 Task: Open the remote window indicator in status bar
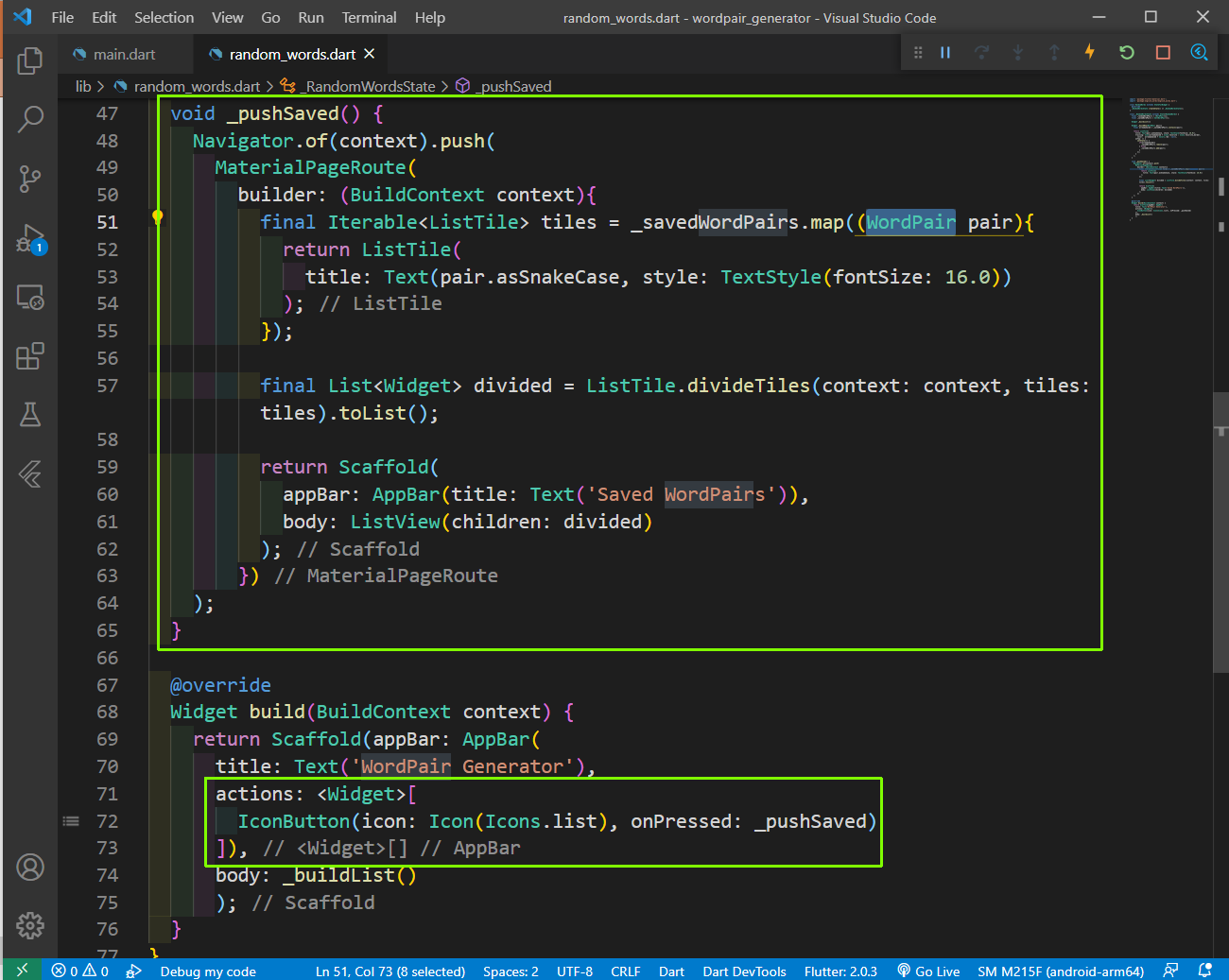tap(22, 970)
